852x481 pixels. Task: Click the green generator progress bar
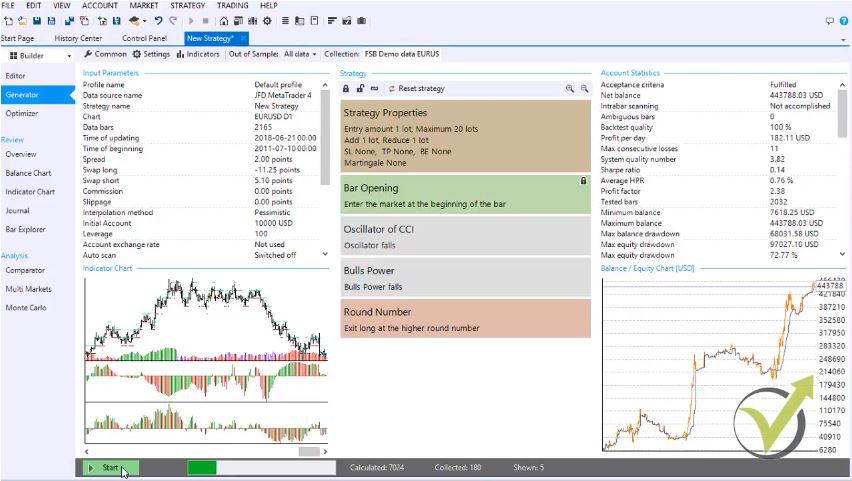pyautogui.click(x=201, y=467)
